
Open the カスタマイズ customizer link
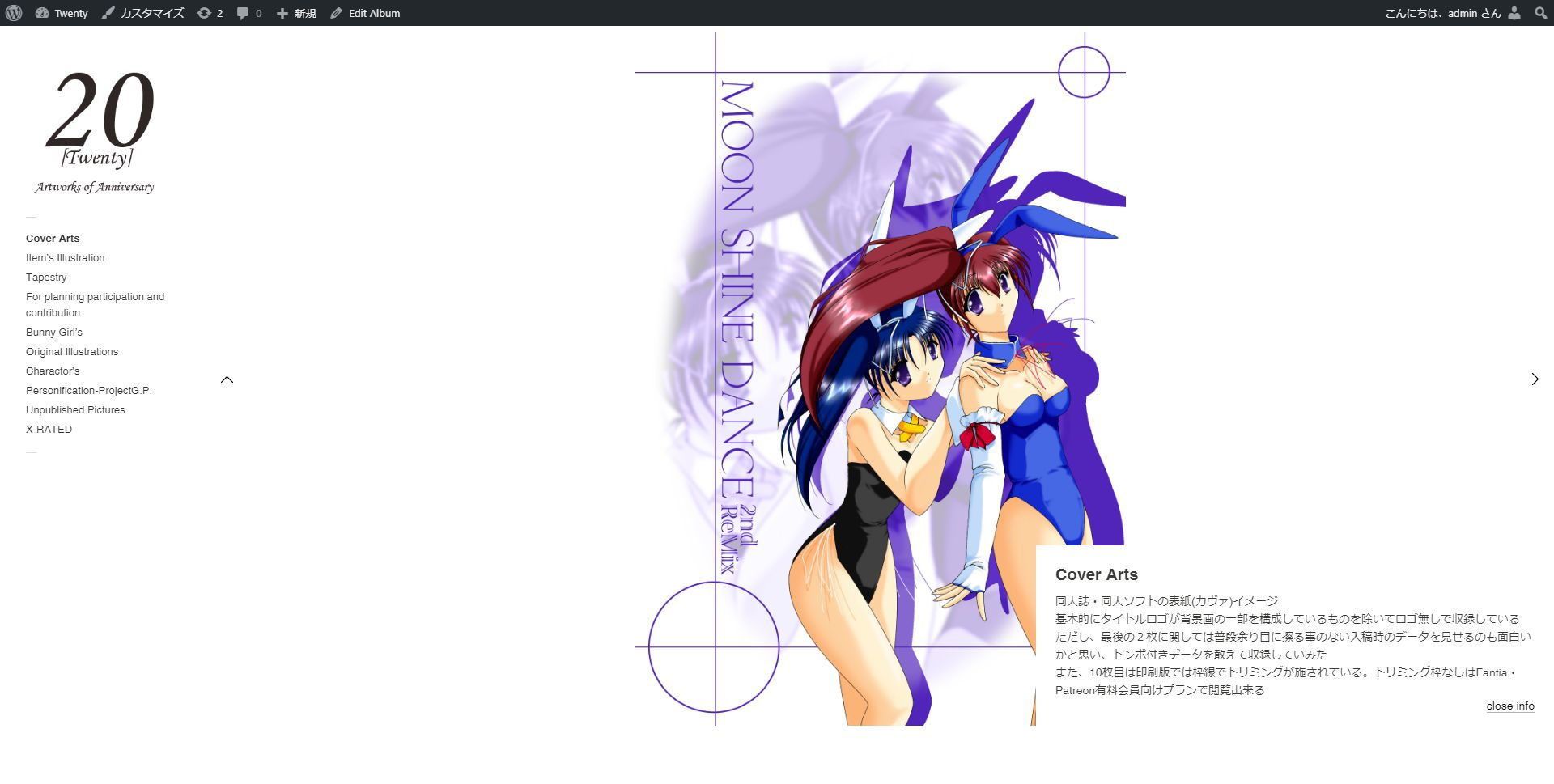pos(142,13)
